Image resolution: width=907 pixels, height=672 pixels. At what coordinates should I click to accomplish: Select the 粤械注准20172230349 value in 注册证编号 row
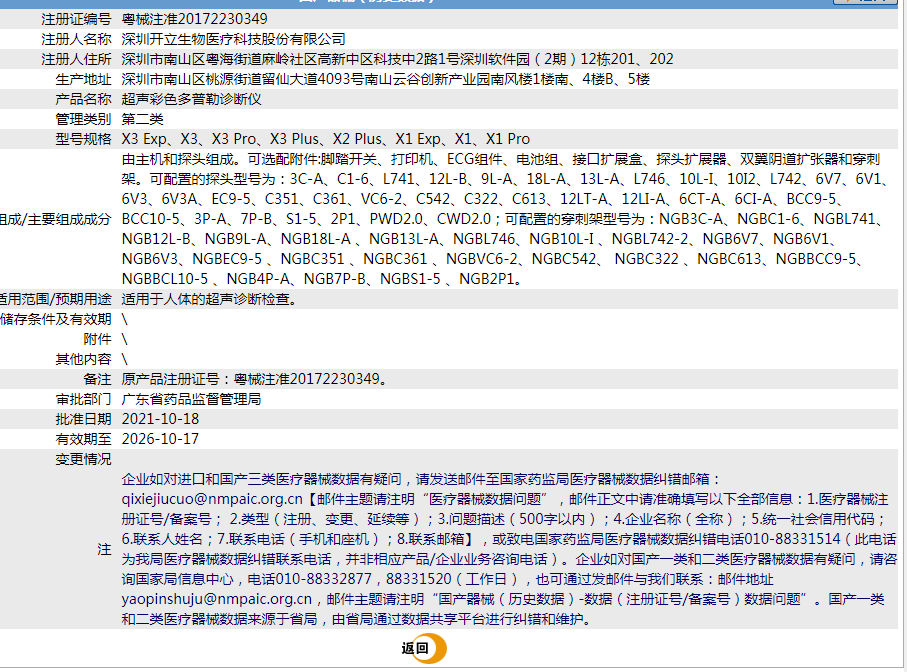194,19
